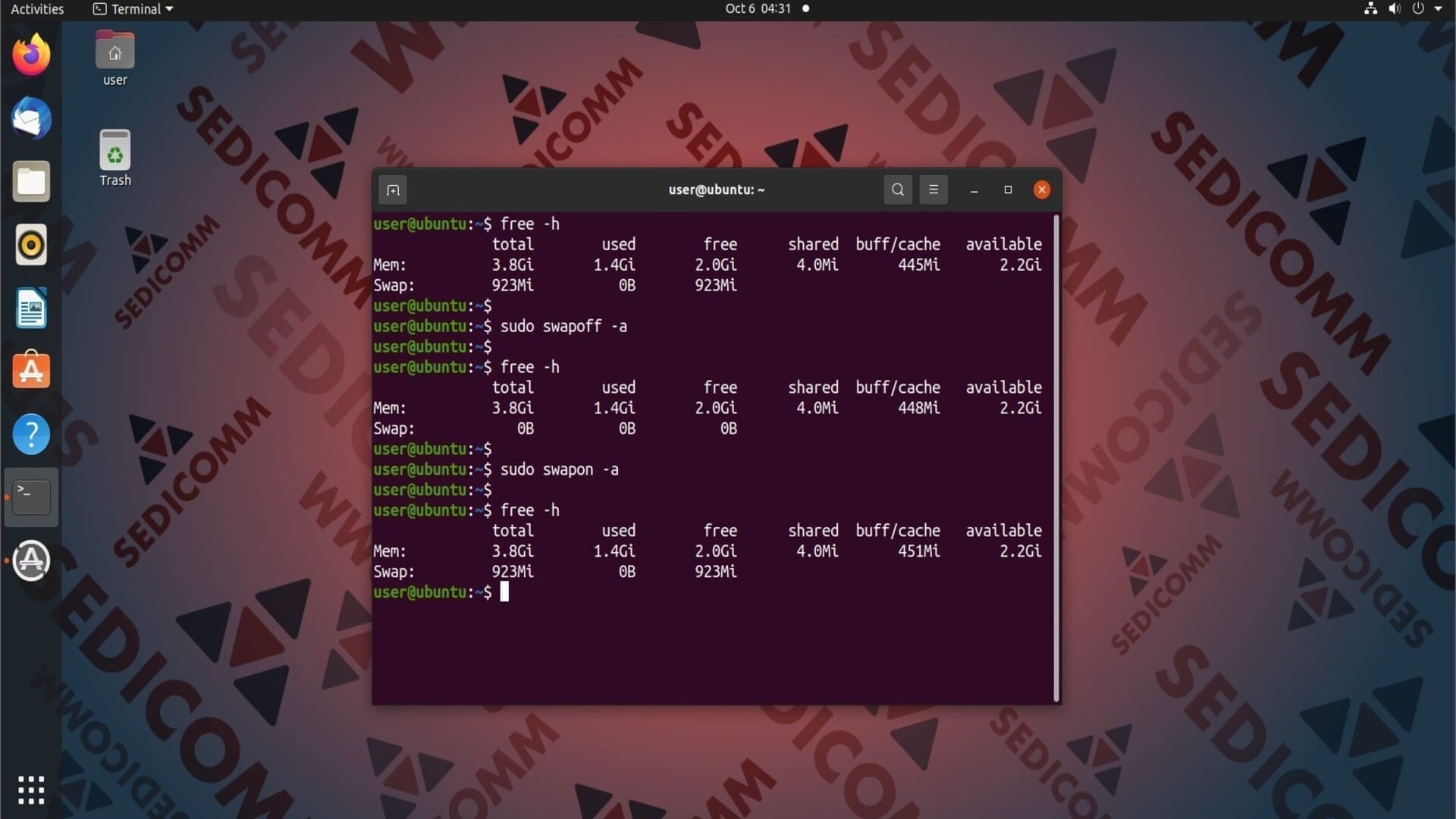Click the terminal vertical scrollbar

[x=1056, y=458]
